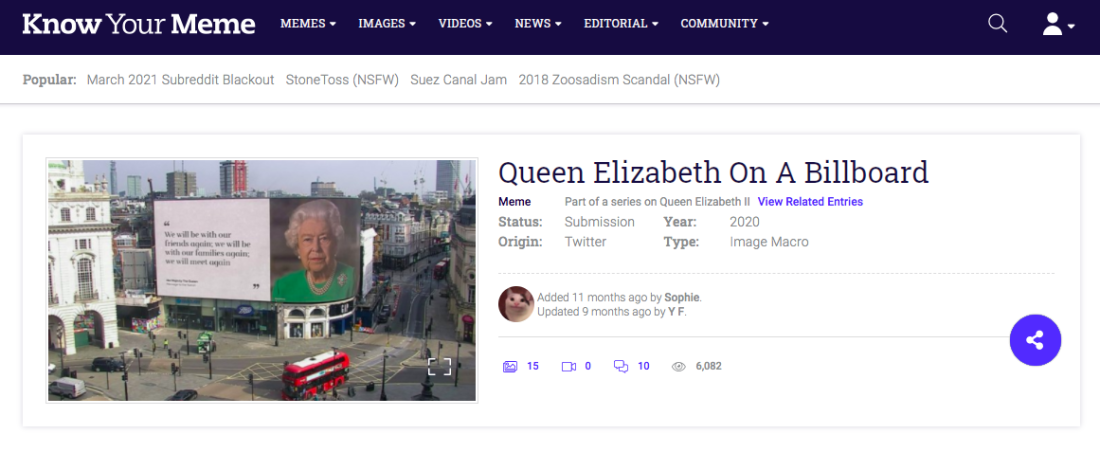Click the 'Popular:' label

pos(49,79)
